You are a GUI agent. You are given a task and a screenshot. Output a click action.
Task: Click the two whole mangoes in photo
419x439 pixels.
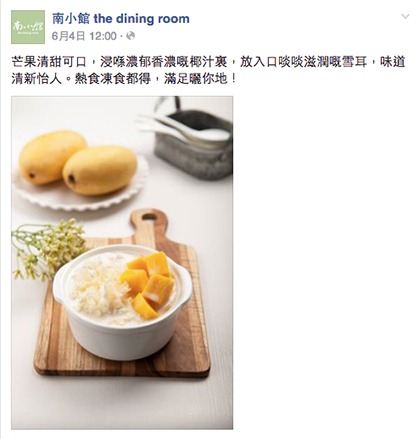pyautogui.click(x=78, y=162)
